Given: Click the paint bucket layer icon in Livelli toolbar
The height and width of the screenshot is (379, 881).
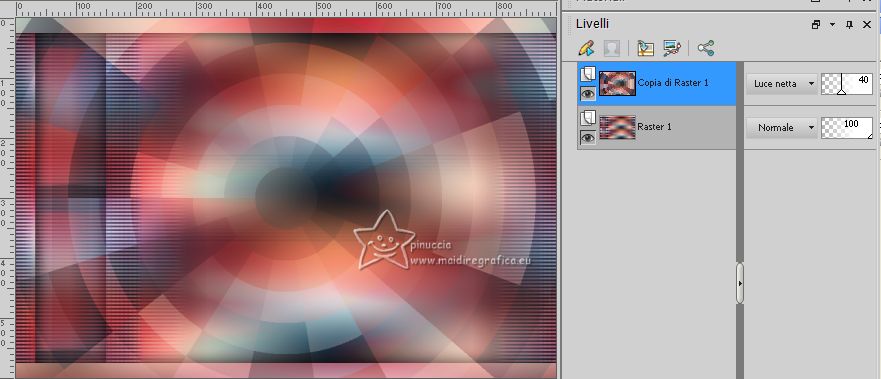Looking at the screenshot, I should click(x=645, y=48).
